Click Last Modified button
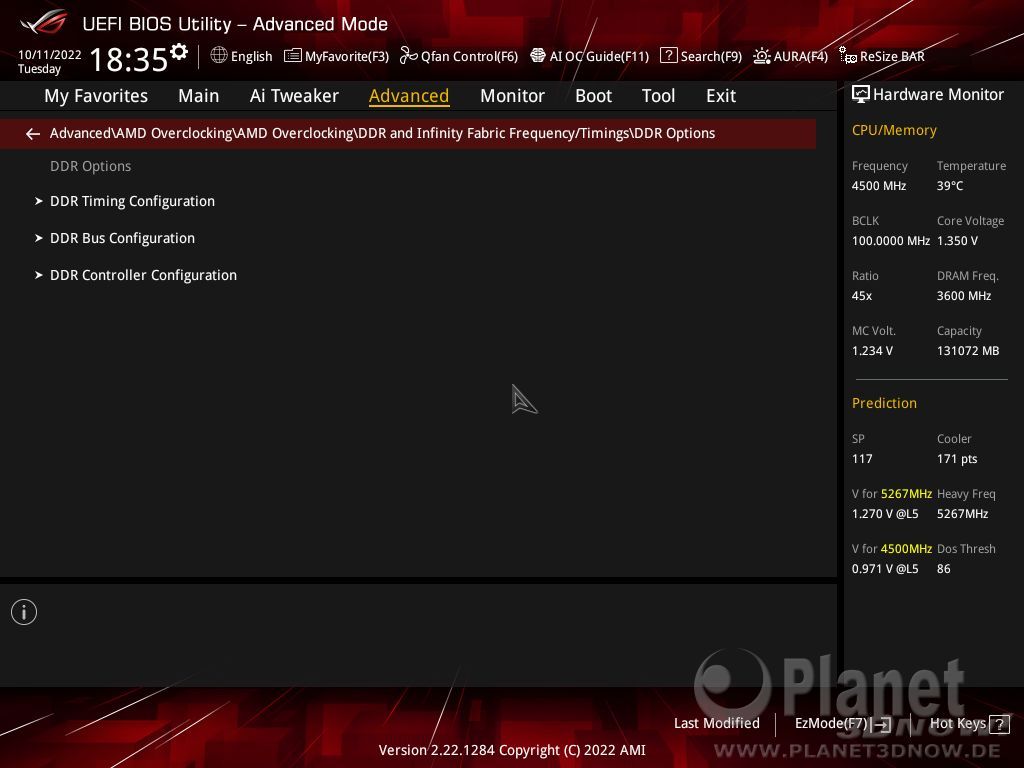This screenshot has height=768, width=1024. 716,724
